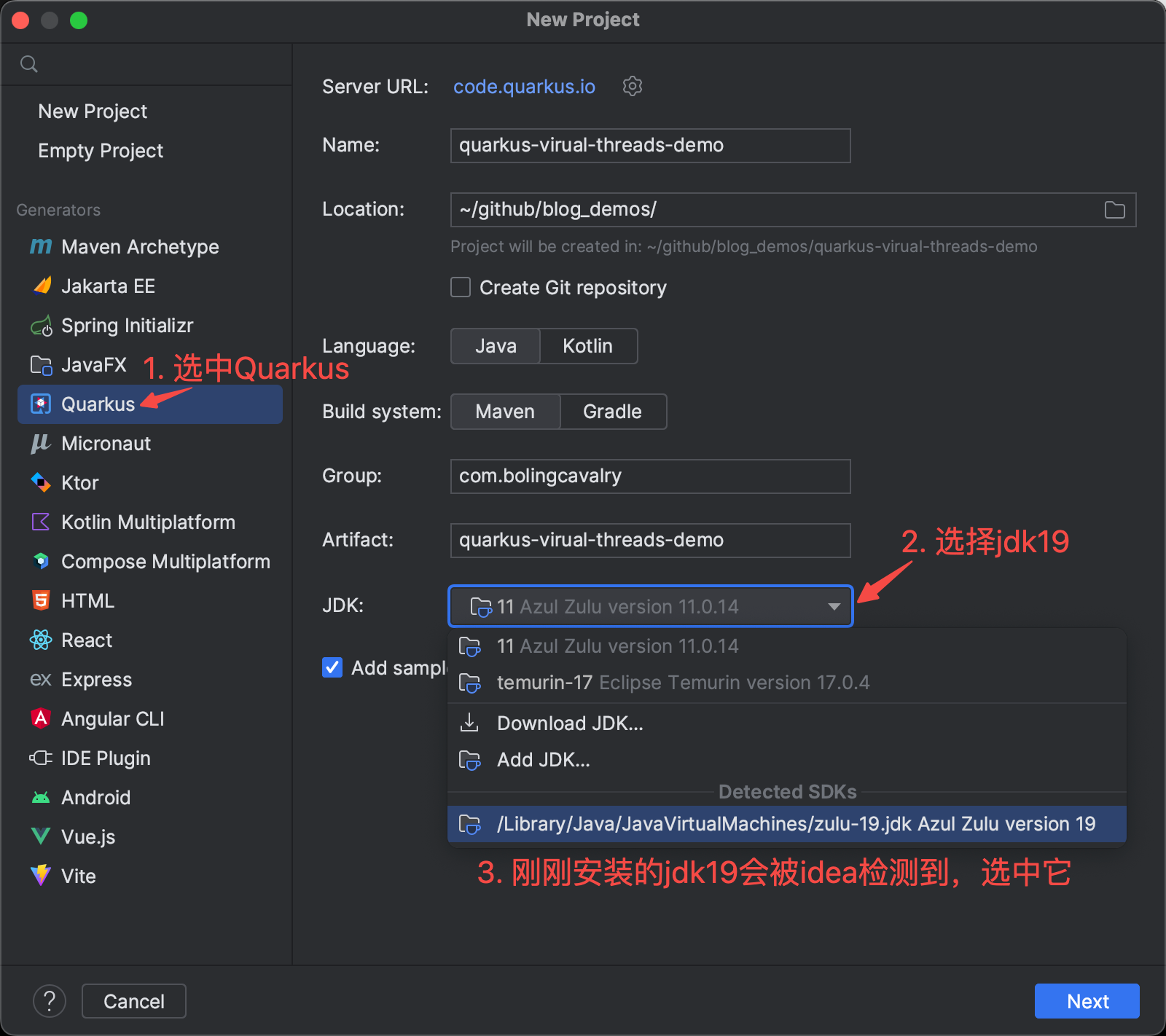Choose Maven build system
The height and width of the screenshot is (1036, 1166).
click(x=505, y=412)
